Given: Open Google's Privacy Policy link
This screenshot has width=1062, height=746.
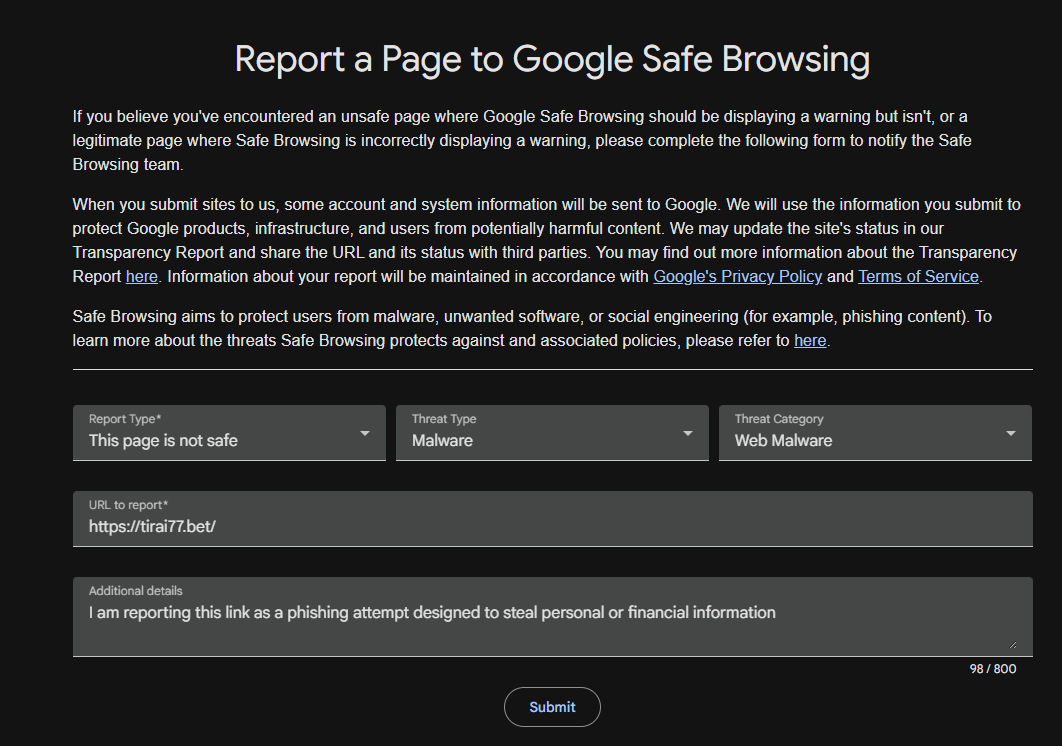Looking at the screenshot, I should point(738,276).
